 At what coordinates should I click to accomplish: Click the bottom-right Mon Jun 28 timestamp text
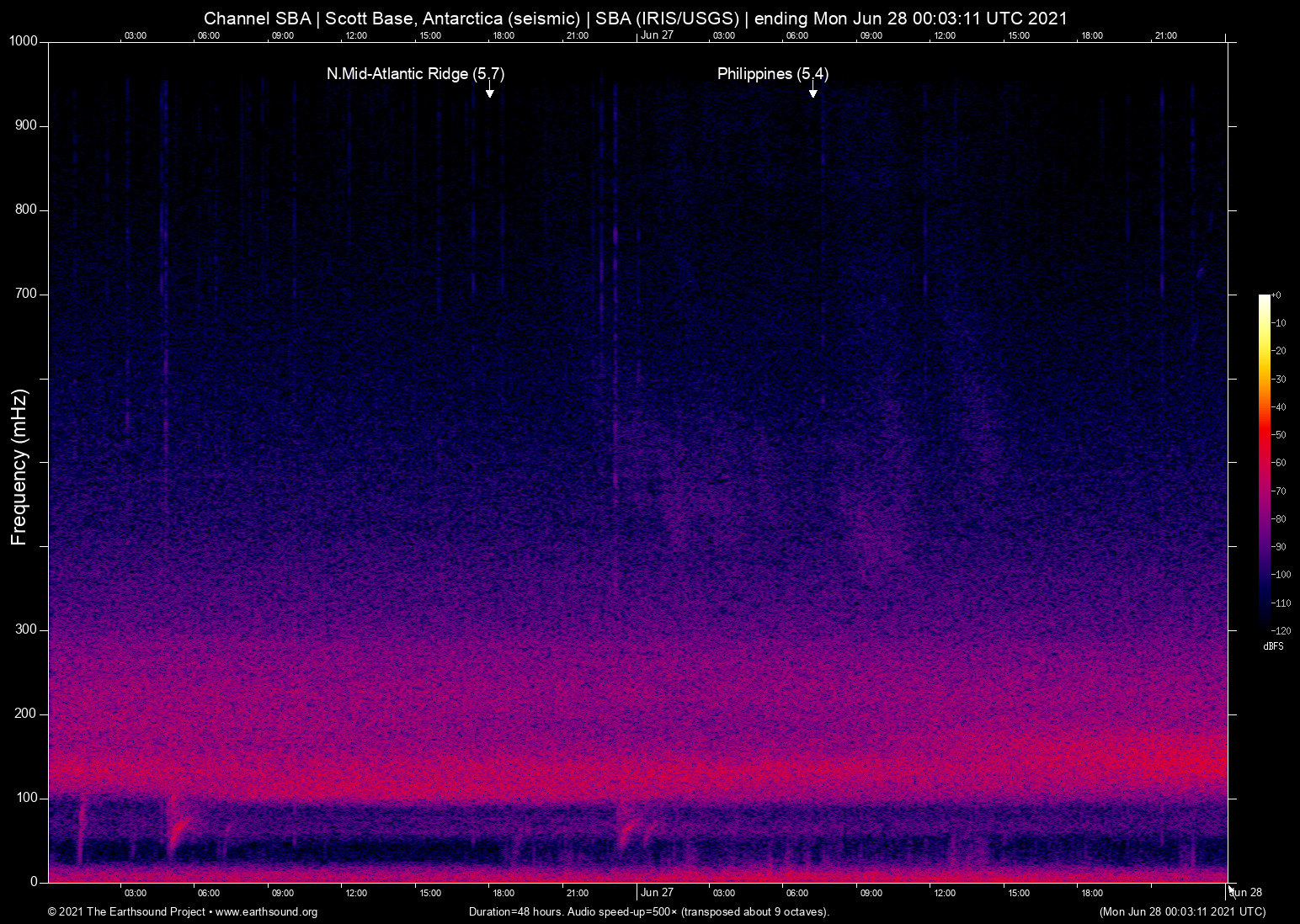[x=1182, y=911]
